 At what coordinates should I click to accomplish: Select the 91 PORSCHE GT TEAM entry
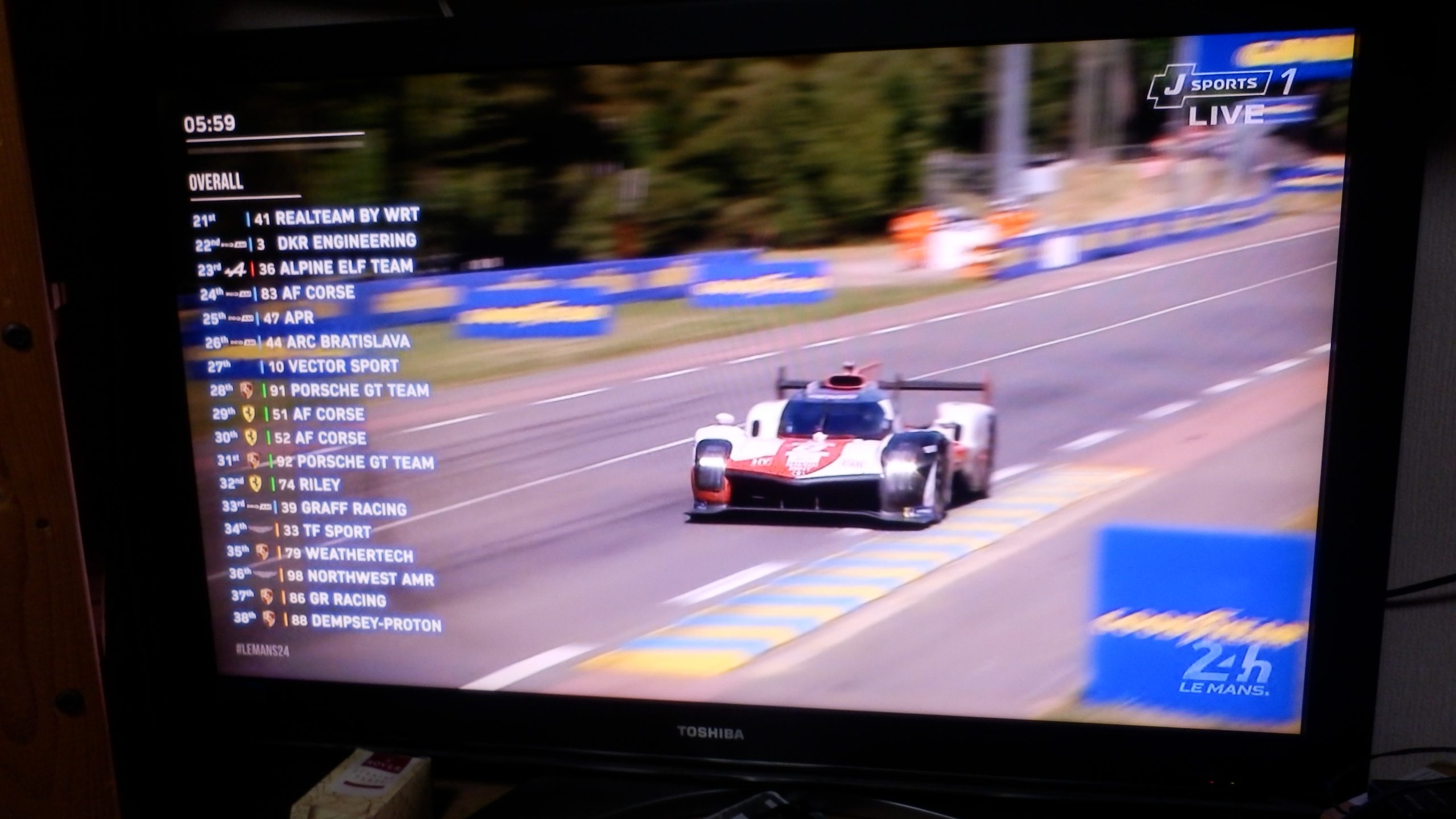point(349,391)
